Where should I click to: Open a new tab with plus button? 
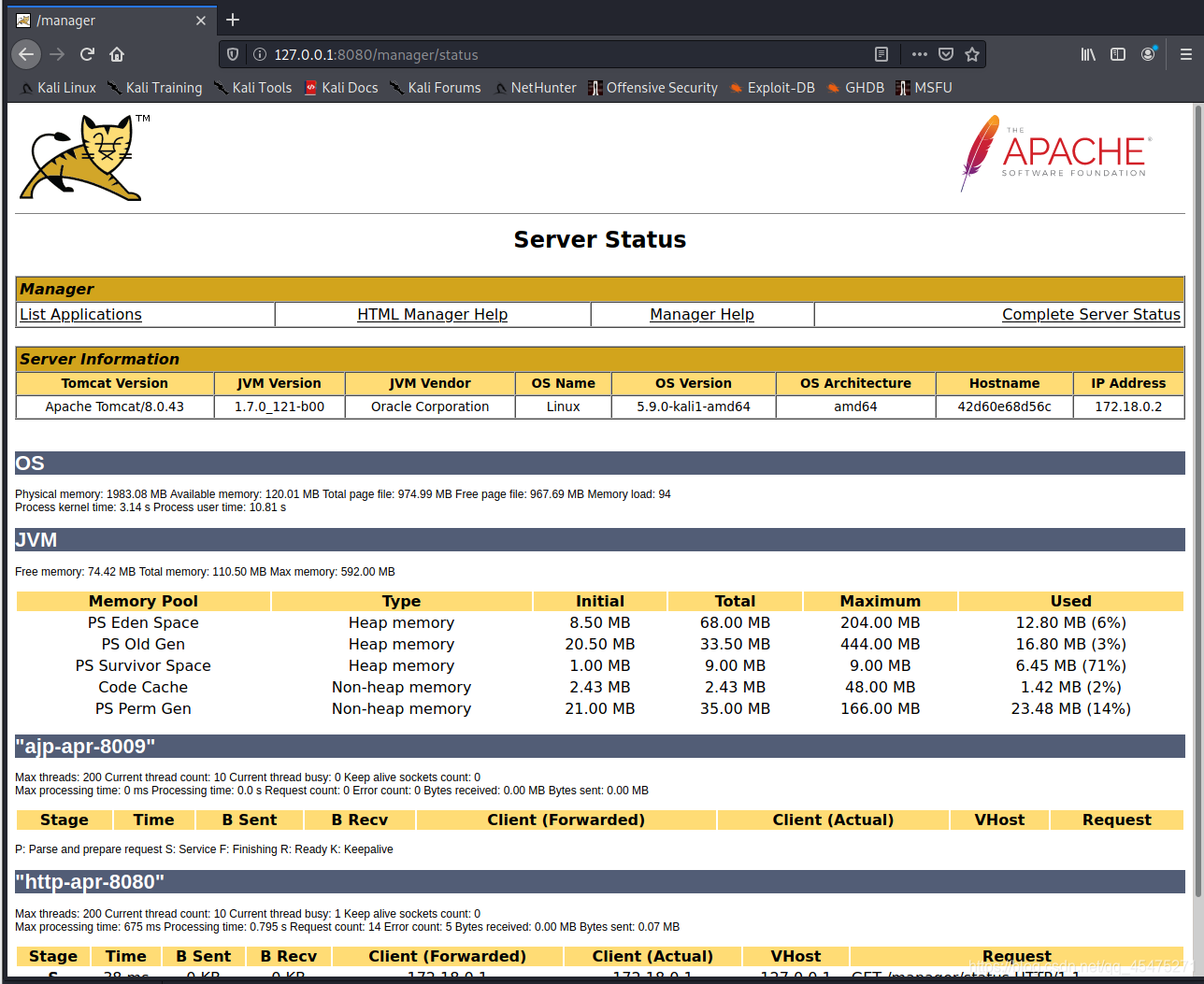[x=233, y=20]
